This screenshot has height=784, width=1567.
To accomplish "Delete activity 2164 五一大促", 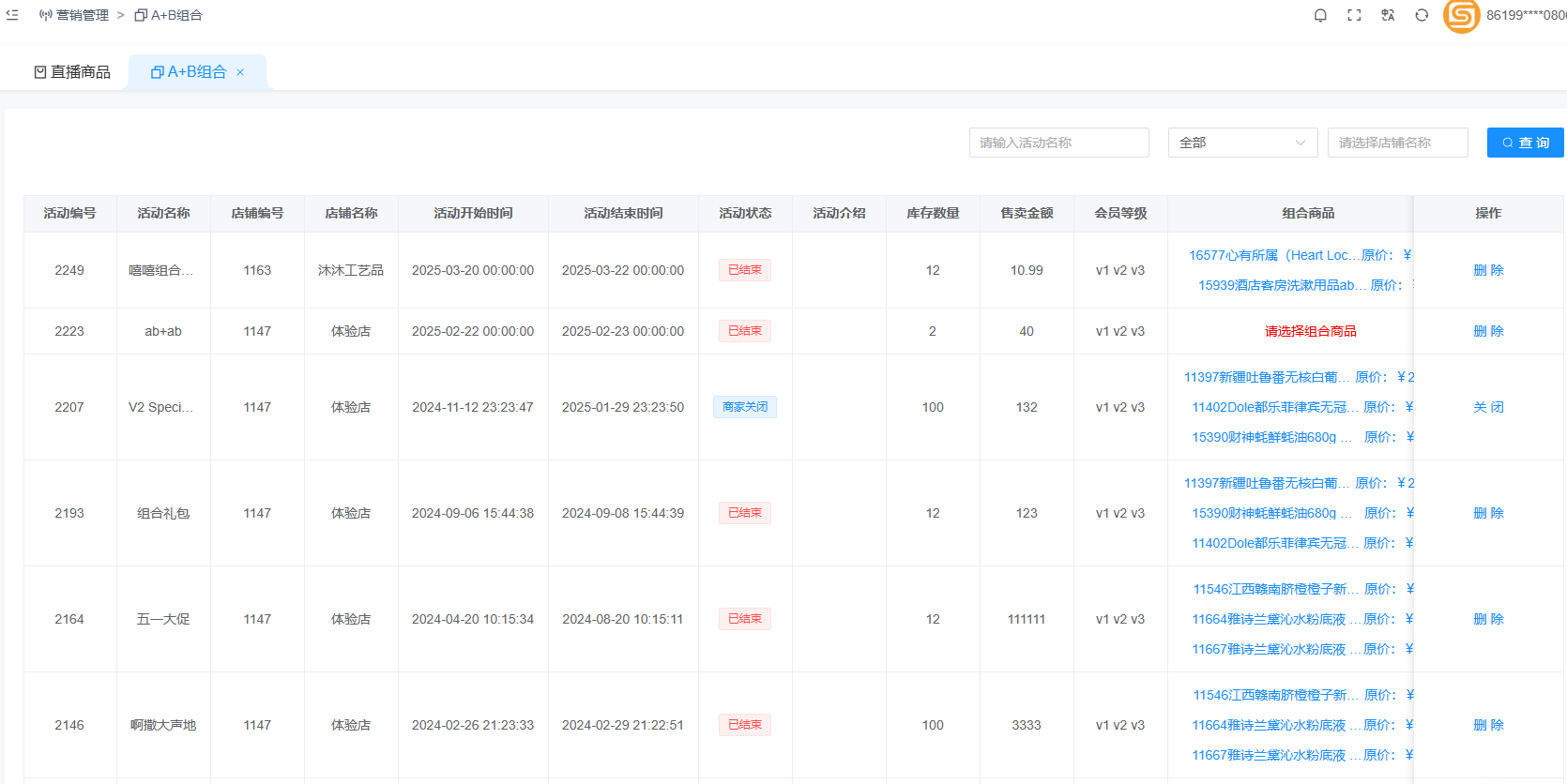I will (x=1488, y=619).
